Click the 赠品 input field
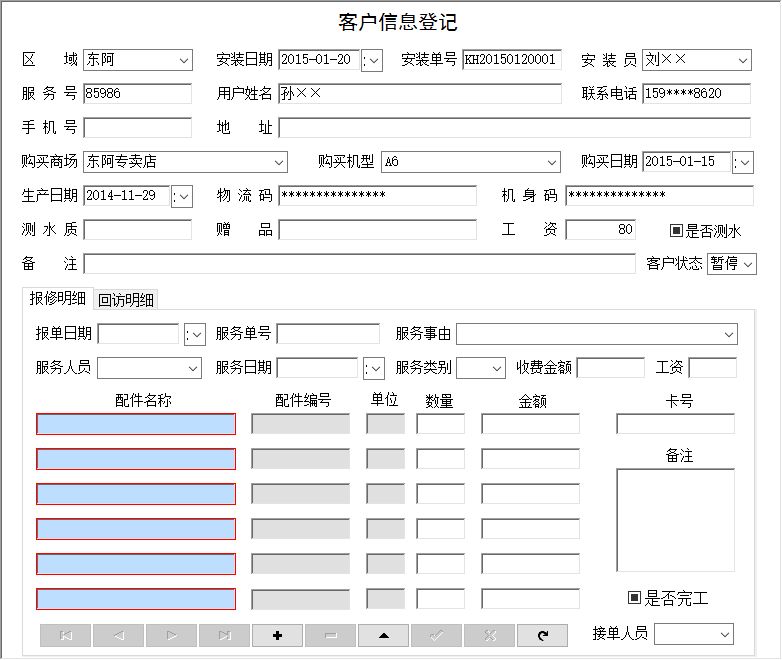Viewport: 782px width, 660px height. click(x=378, y=229)
